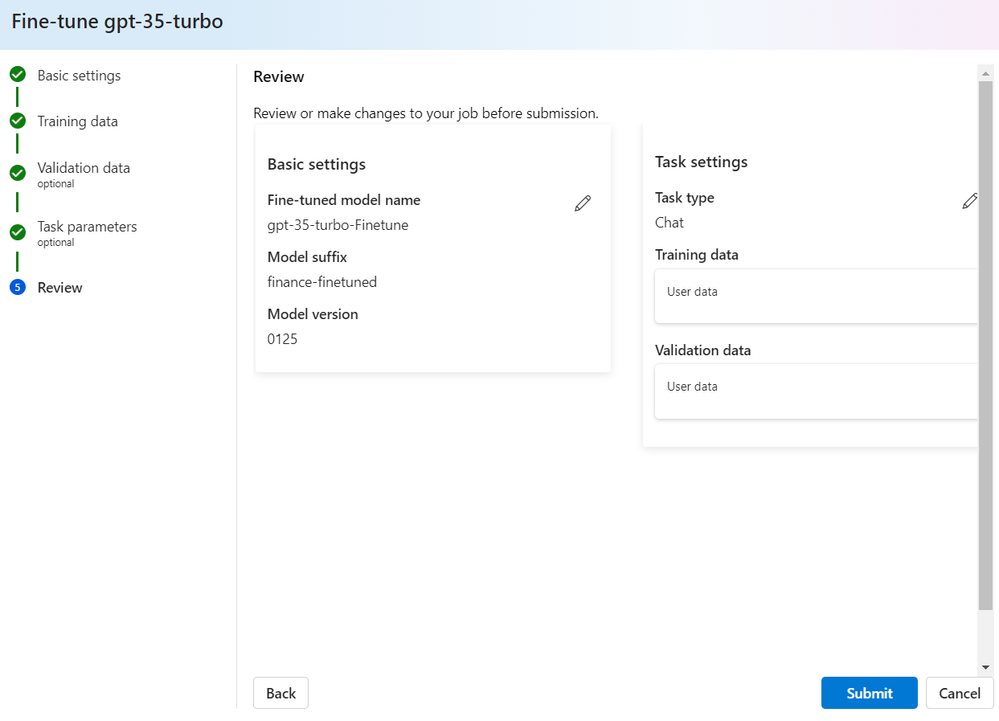Click the model version value 0125
This screenshot has height=721, width=999.
(282, 339)
